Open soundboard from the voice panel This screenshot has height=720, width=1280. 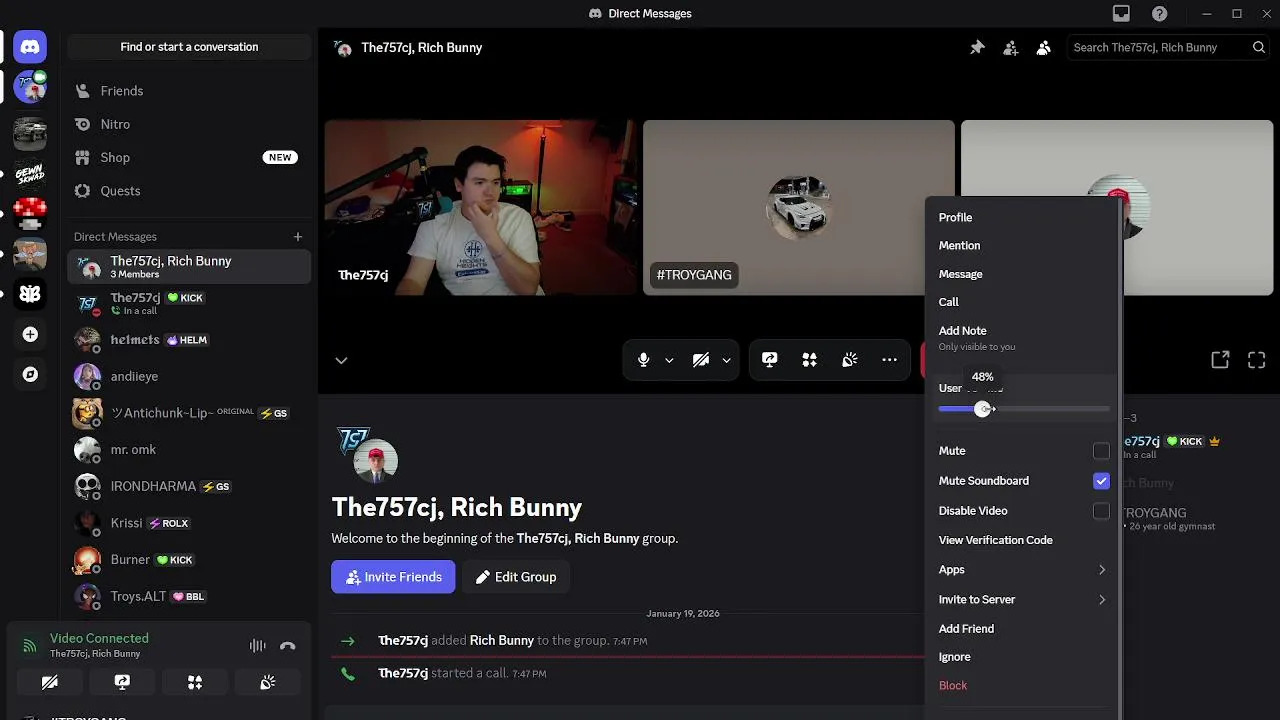tap(267, 682)
